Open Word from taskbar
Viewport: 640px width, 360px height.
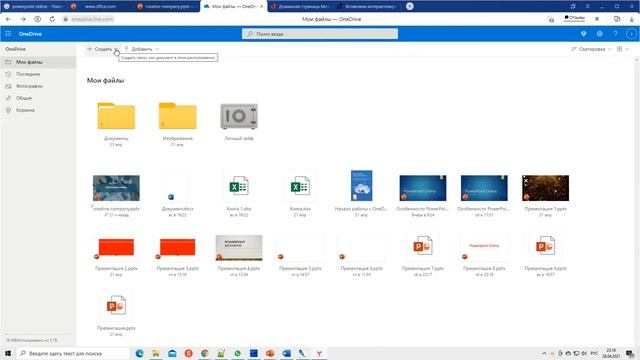[286, 353]
